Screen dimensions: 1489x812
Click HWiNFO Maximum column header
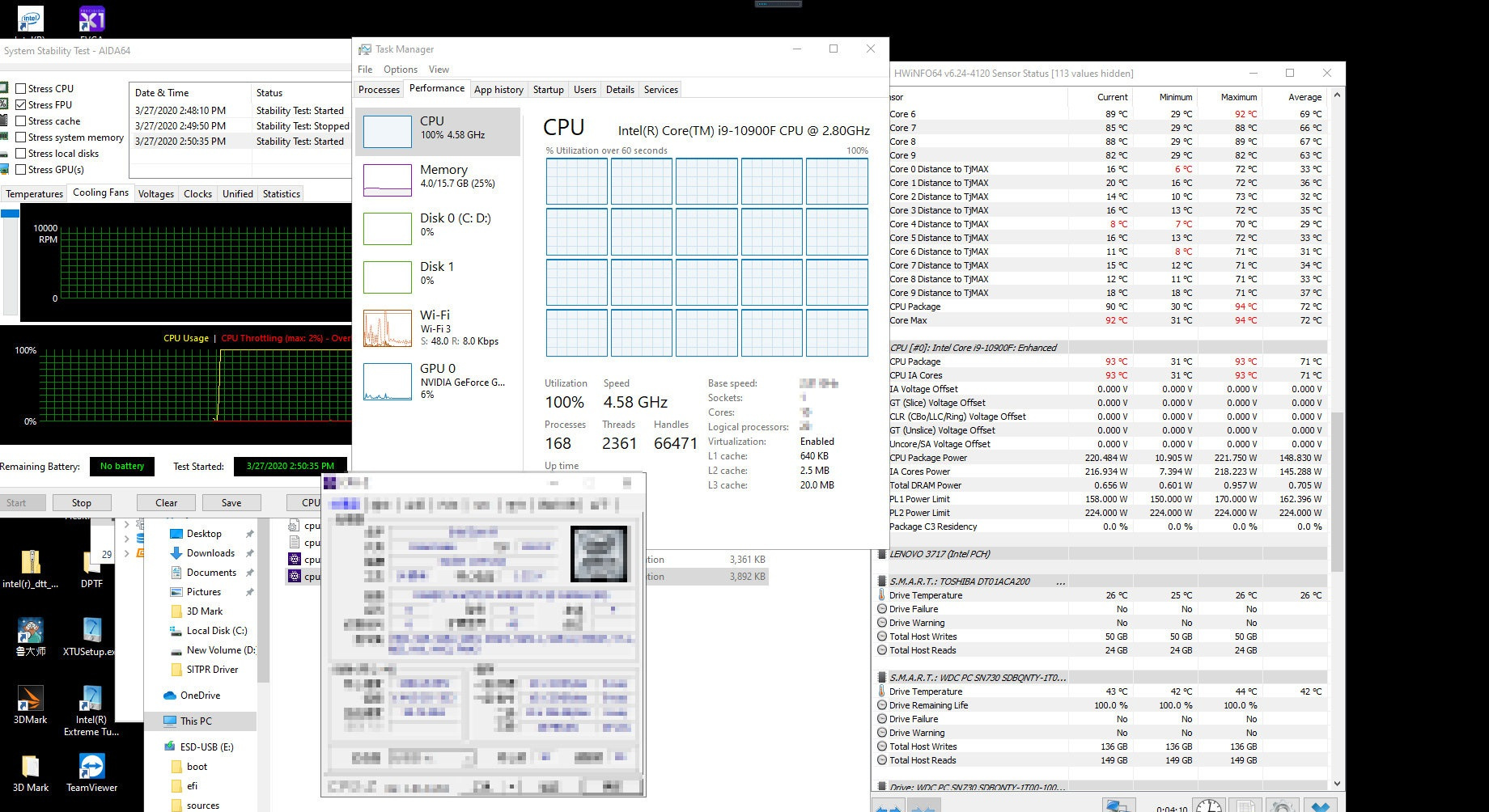point(1238,97)
